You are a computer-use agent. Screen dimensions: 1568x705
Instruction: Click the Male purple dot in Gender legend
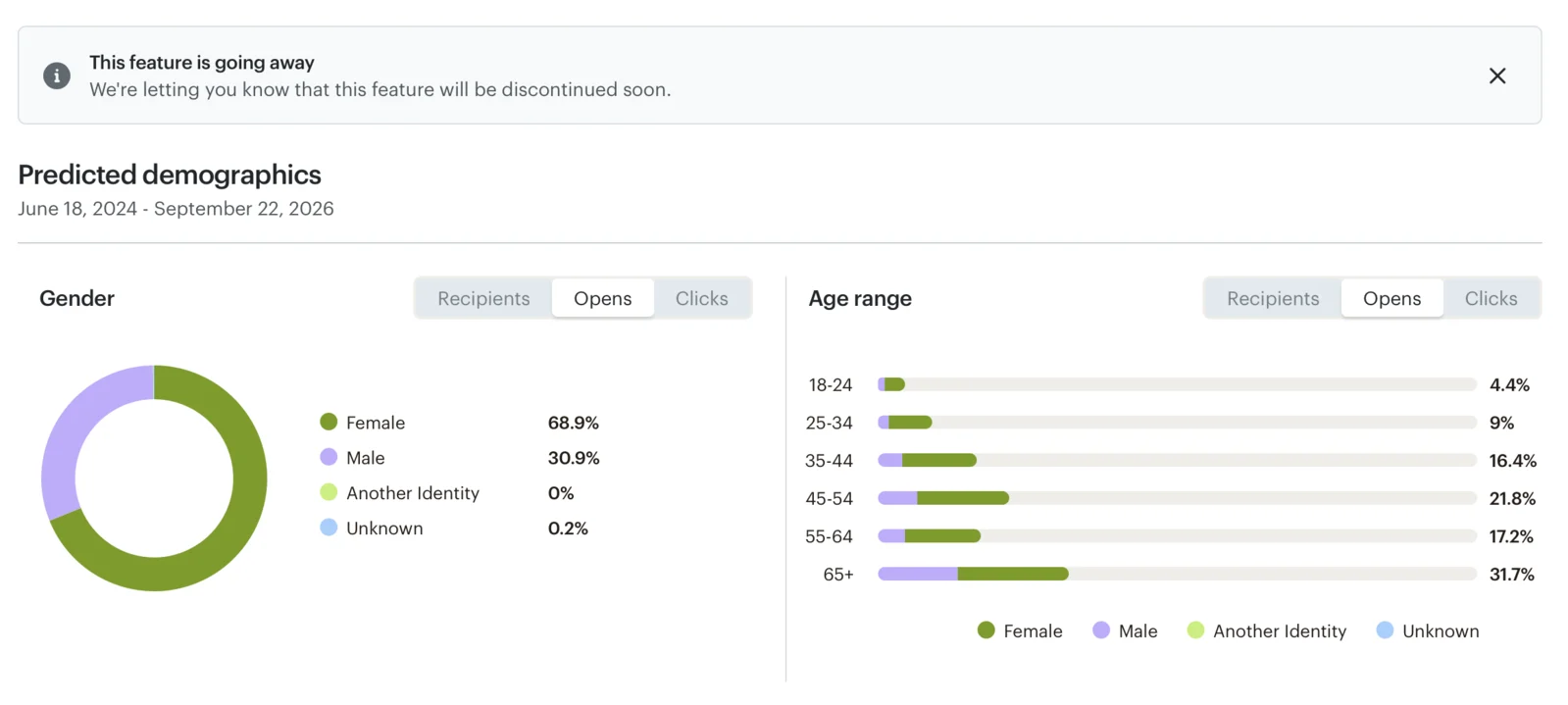(329, 457)
